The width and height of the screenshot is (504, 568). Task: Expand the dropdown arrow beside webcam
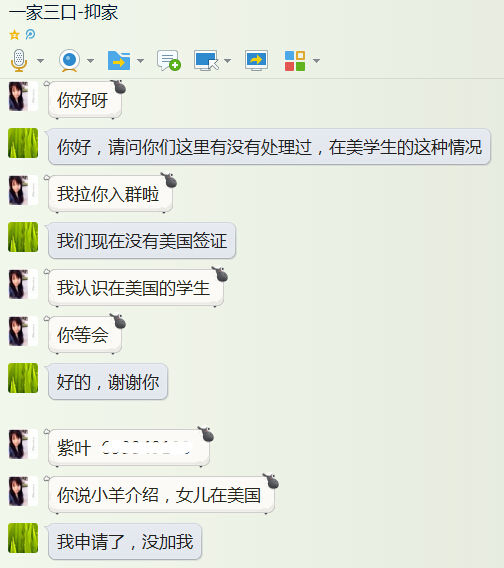(91, 60)
